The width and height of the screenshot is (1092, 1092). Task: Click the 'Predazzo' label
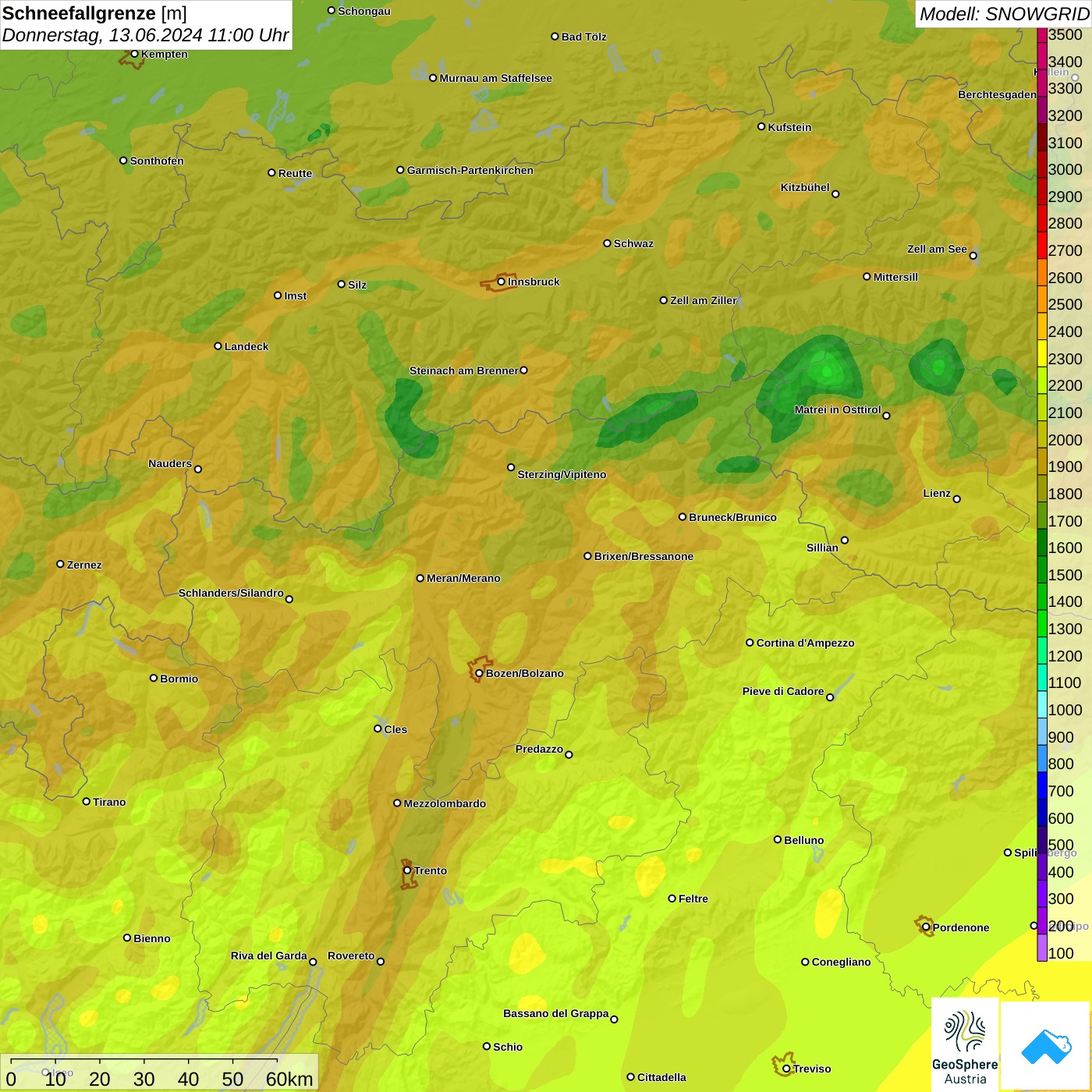[x=539, y=749]
